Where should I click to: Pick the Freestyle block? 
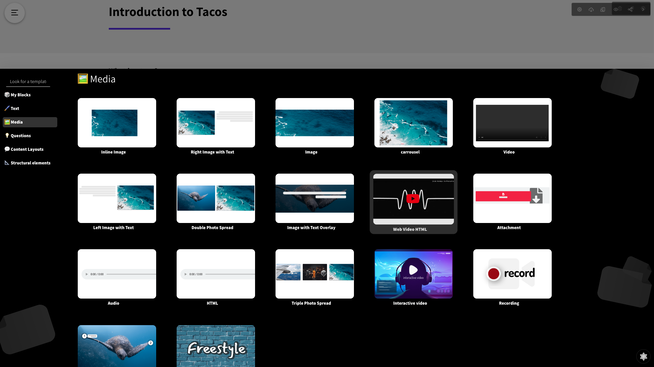point(216,346)
